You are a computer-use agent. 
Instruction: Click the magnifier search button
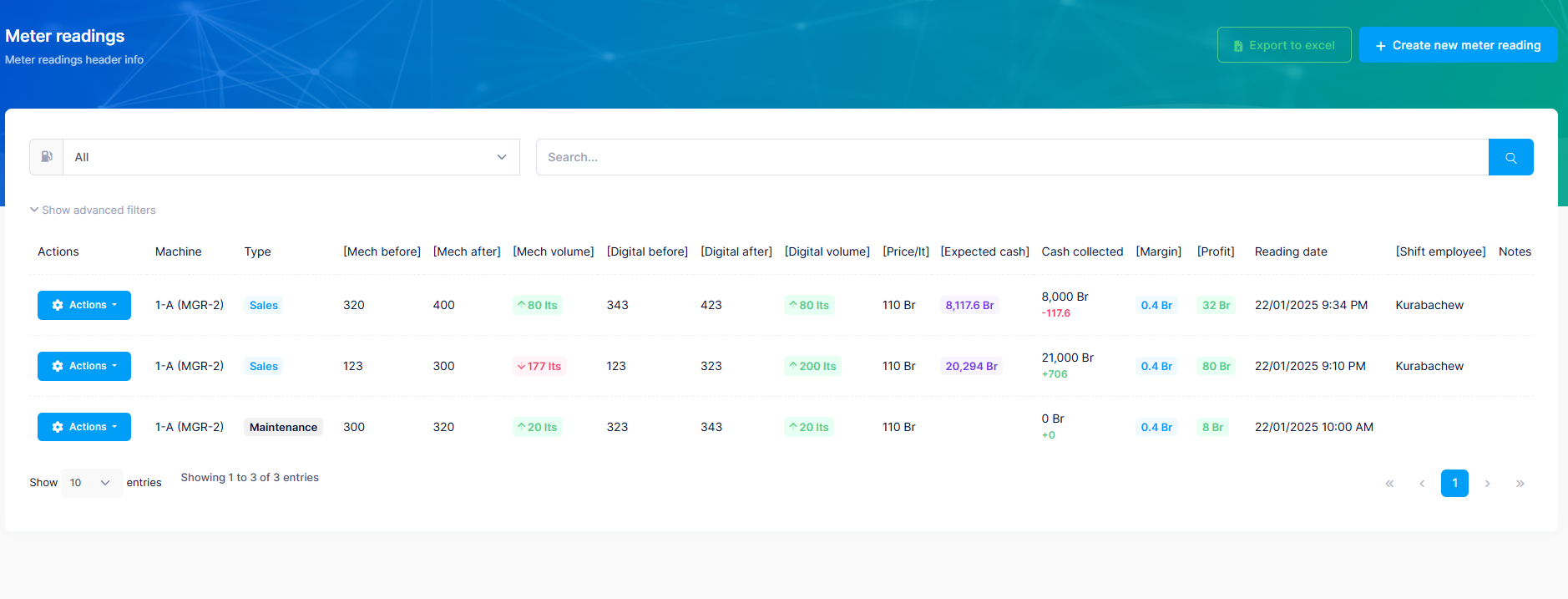(x=1510, y=157)
